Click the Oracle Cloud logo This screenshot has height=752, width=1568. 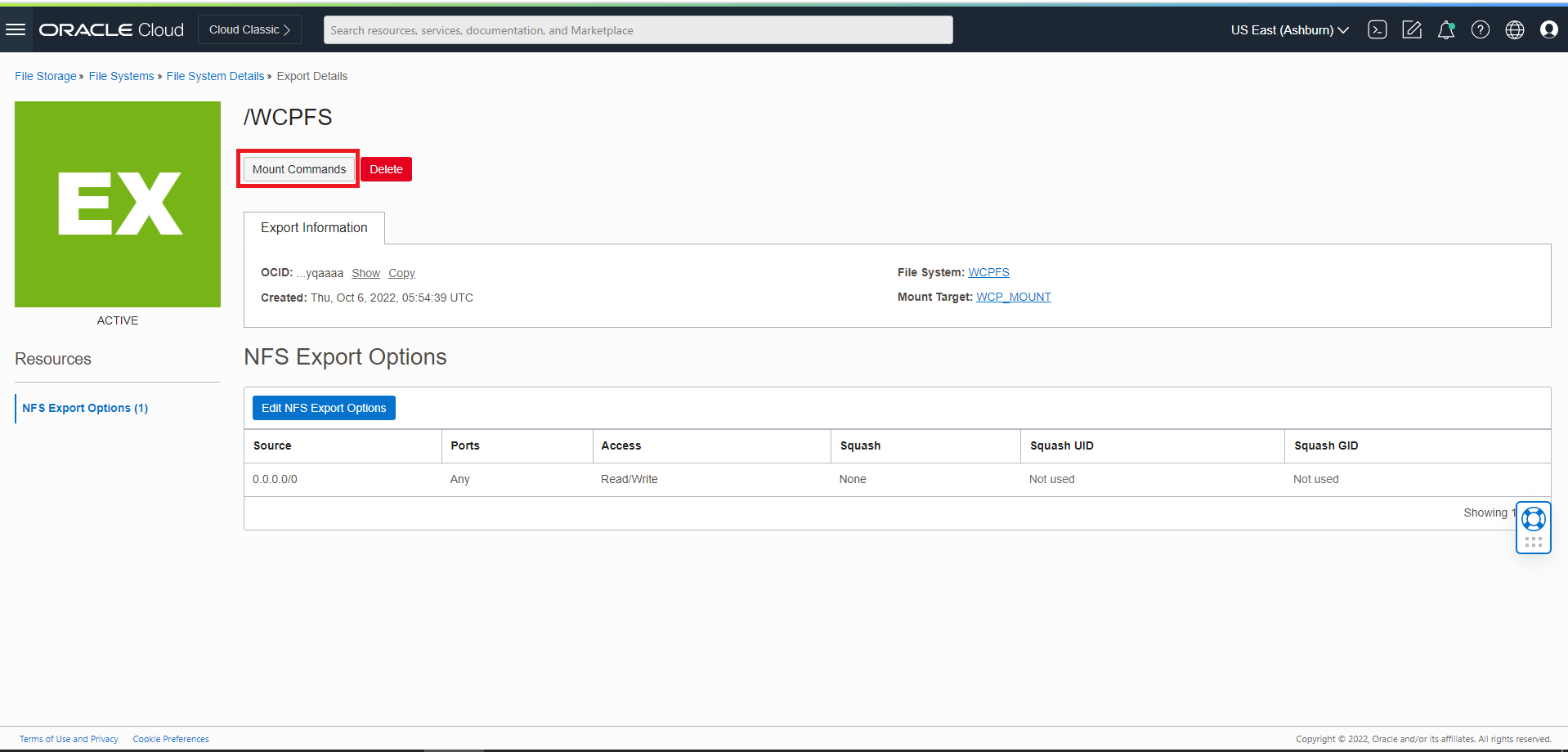pyautogui.click(x=112, y=30)
